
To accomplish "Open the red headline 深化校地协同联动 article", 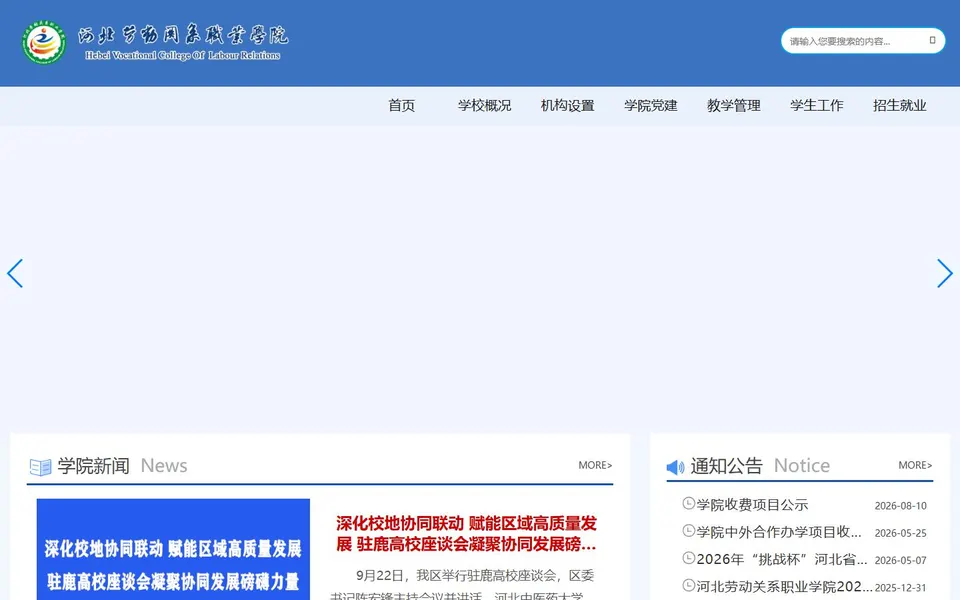I will tap(467, 533).
